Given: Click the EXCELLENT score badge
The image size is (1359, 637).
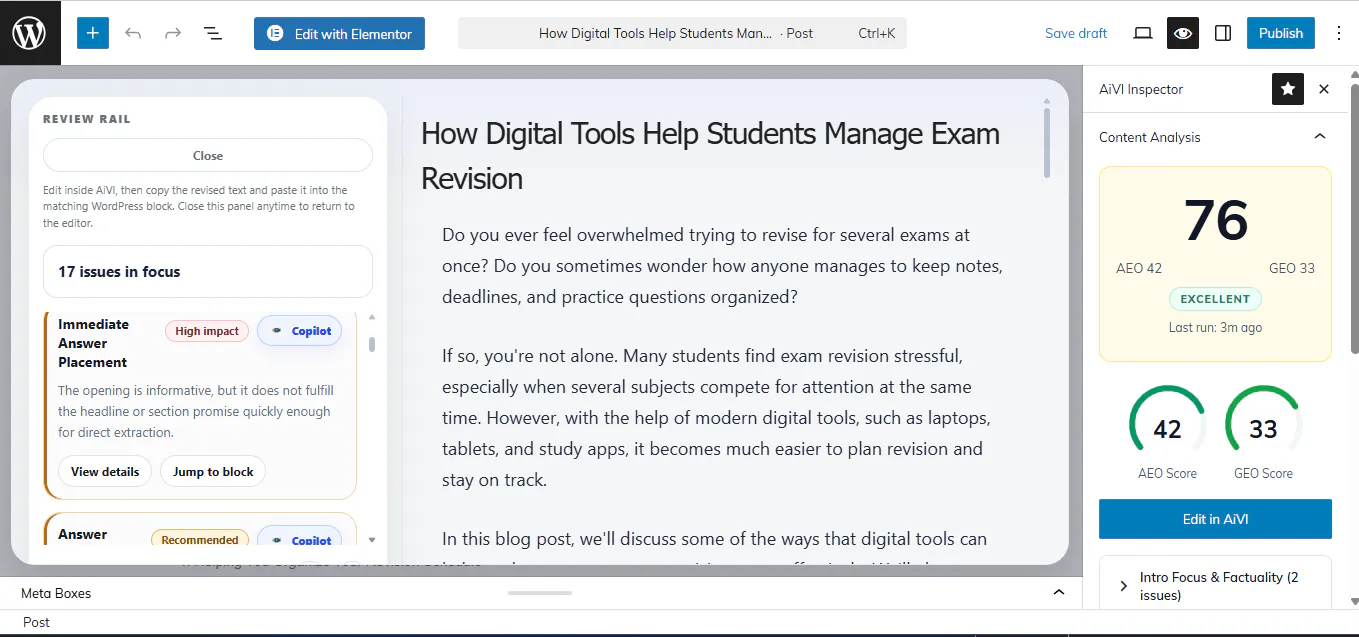Looking at the screenshot, I should (1215, 299).
